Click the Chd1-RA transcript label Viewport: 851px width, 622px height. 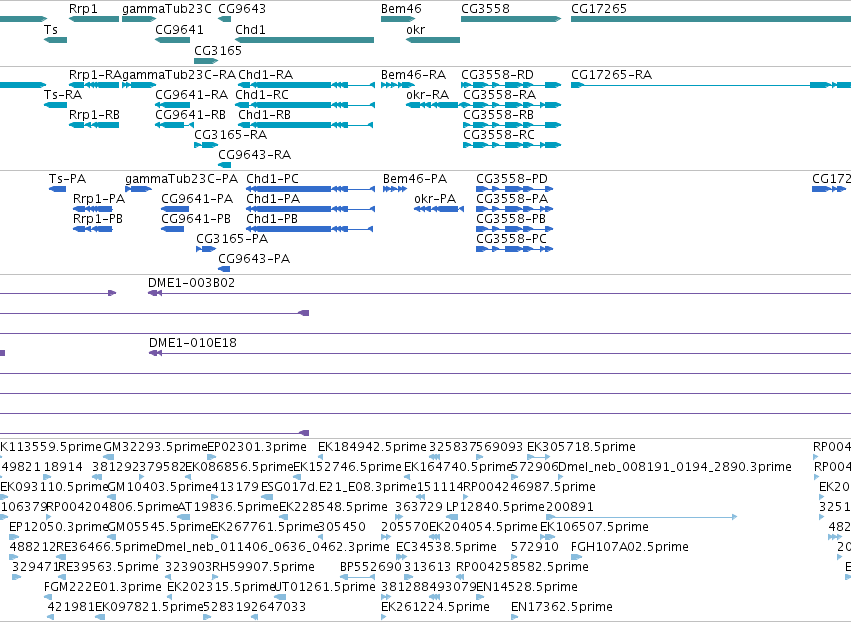click(x=265, y=74)
